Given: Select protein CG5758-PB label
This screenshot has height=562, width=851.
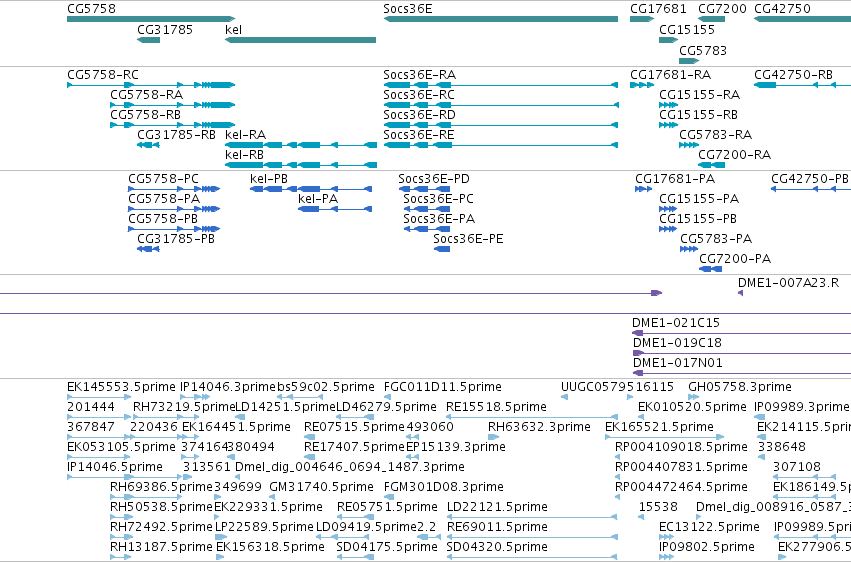Looking at the screenshot, I should click(163, 219).
